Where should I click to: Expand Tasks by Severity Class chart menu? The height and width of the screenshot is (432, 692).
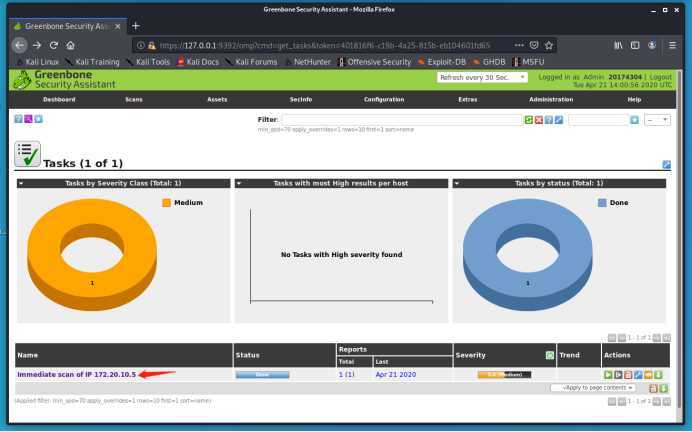21,183
